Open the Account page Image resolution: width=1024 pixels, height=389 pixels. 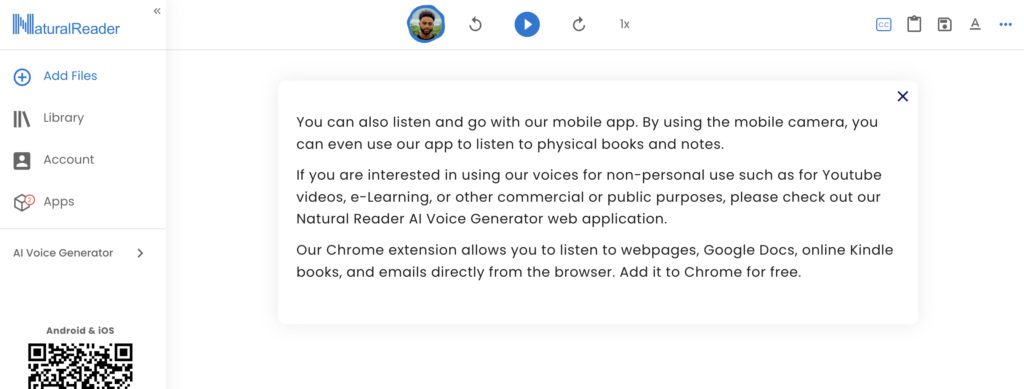[x=69, y=159]
